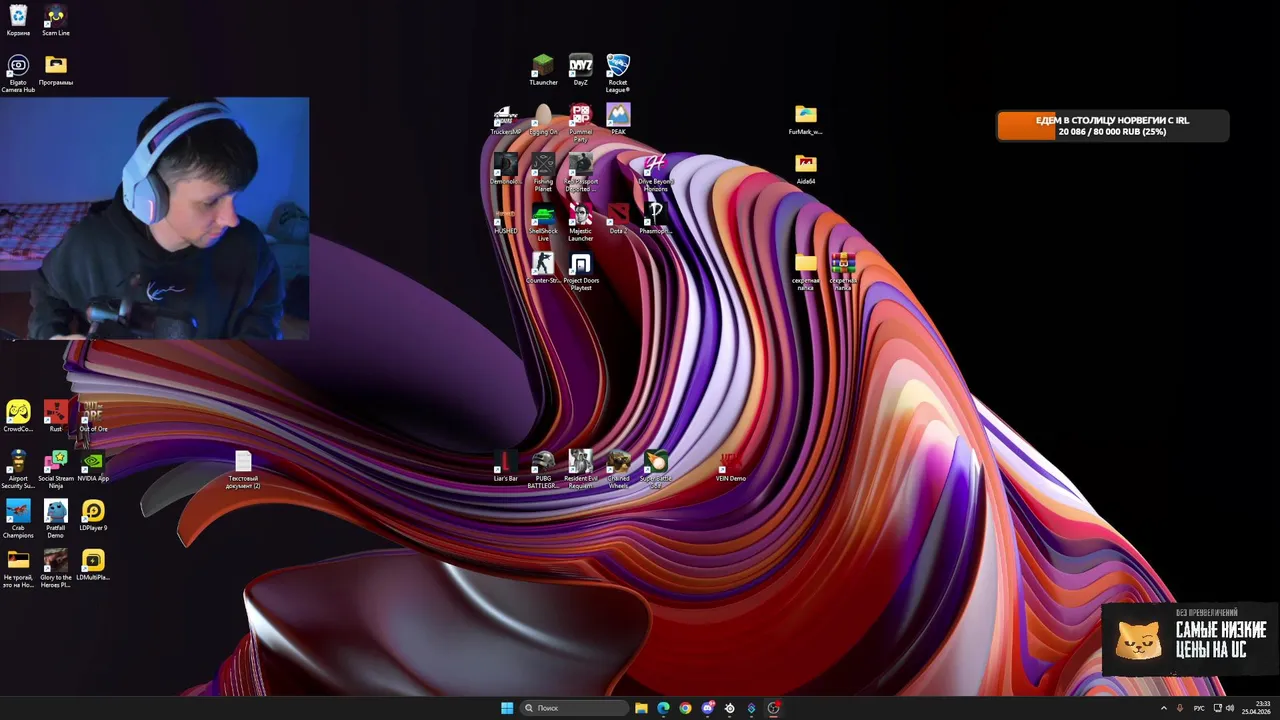
Task: Expand the hidden system tray icons
Action: [1163, 708]
